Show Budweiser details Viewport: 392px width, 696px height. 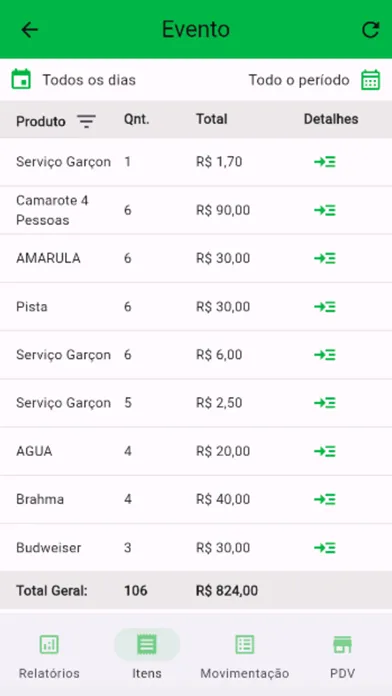[x=325, y=548]
